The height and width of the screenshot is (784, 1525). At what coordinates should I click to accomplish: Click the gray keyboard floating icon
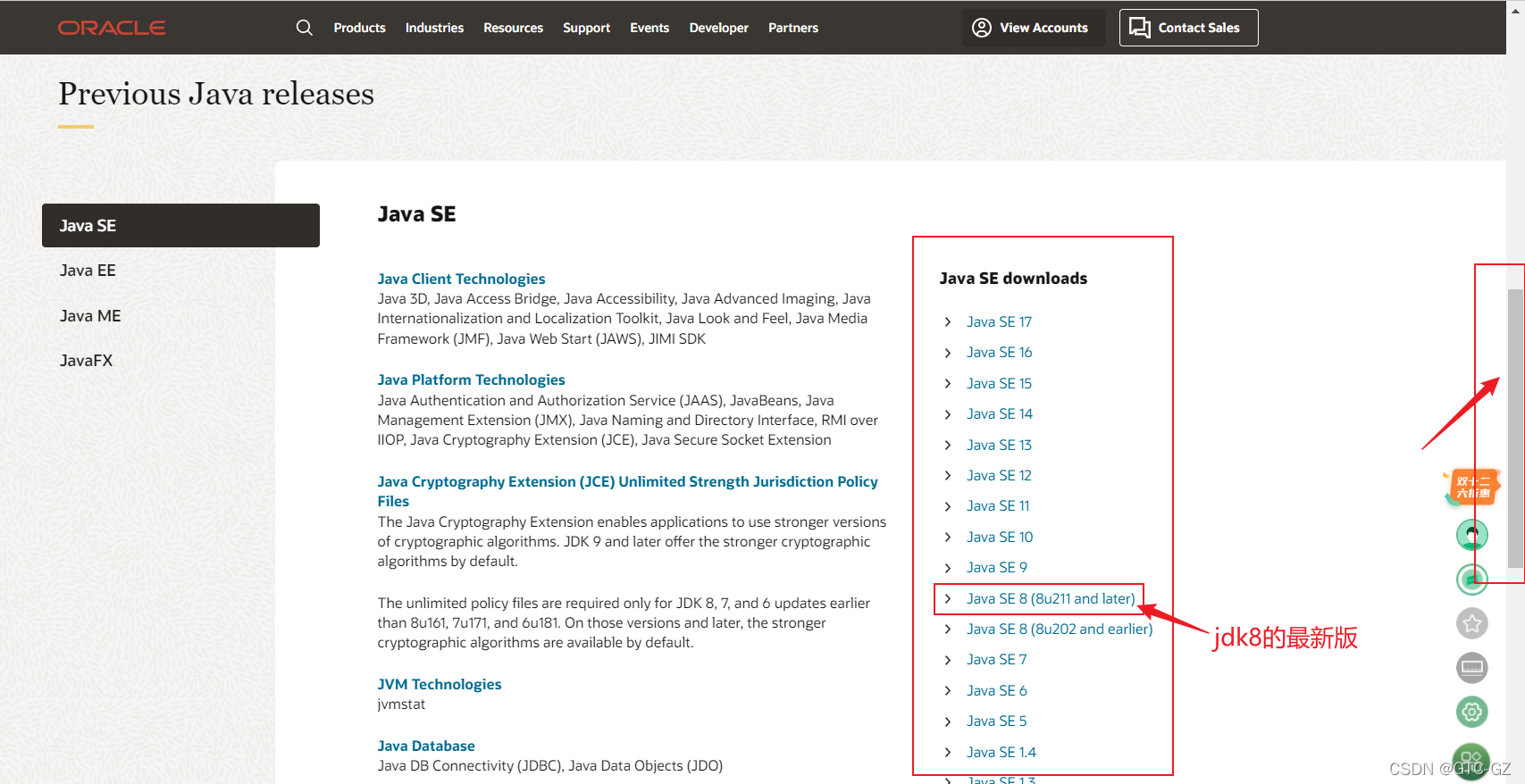click(1472, 667)
